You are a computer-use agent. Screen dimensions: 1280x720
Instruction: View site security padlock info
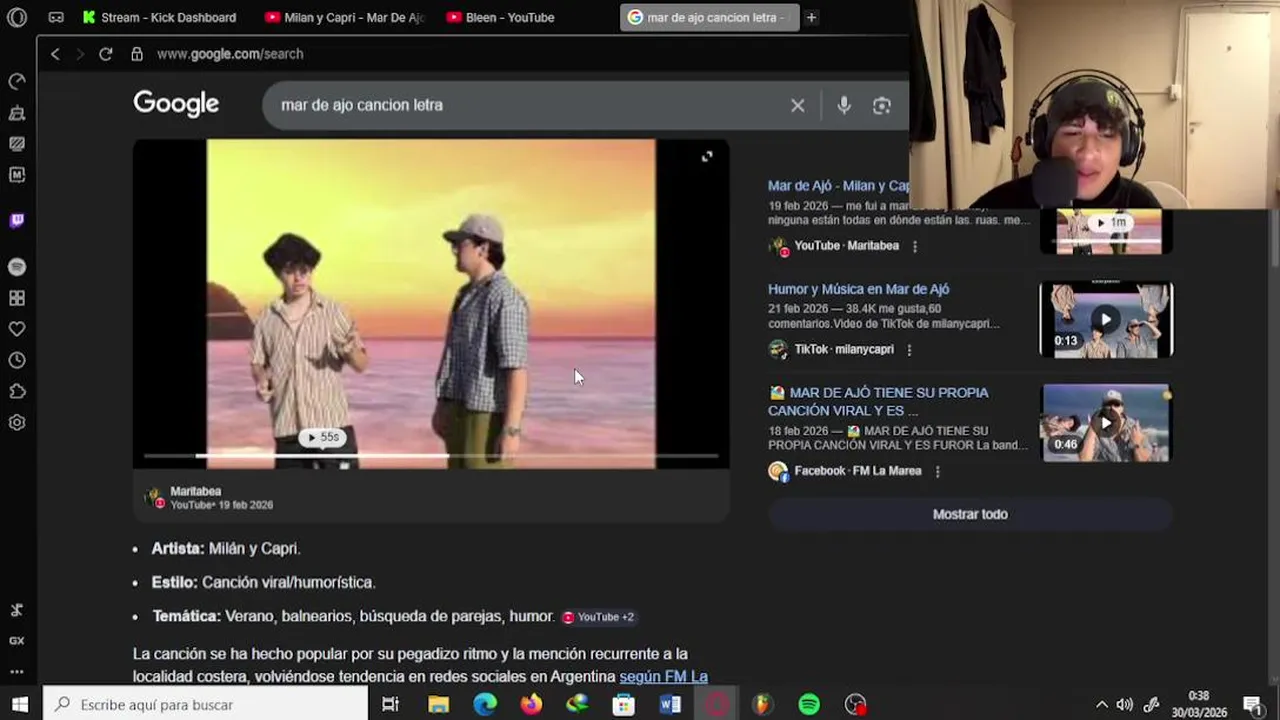coord(137,54)
